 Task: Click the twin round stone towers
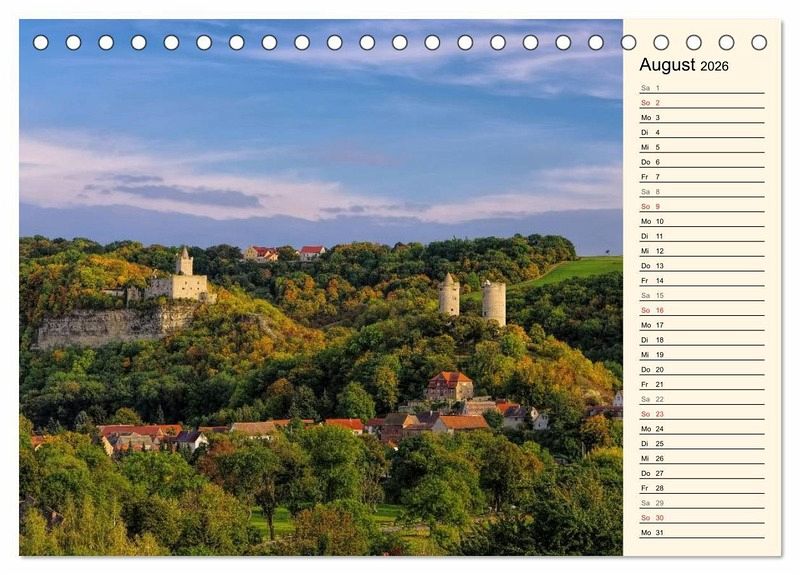(472, 299)
